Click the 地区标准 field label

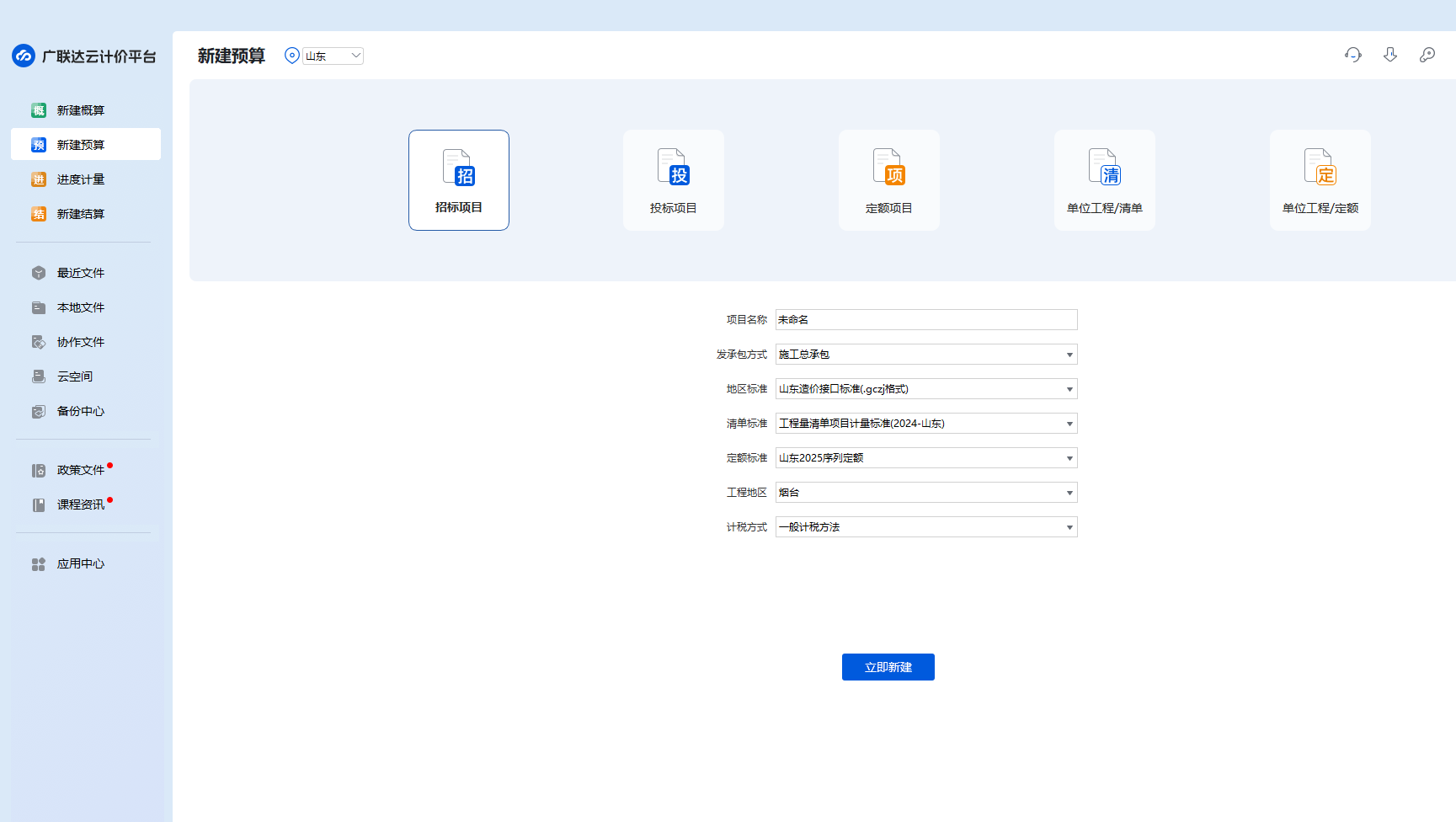(747, 389)
